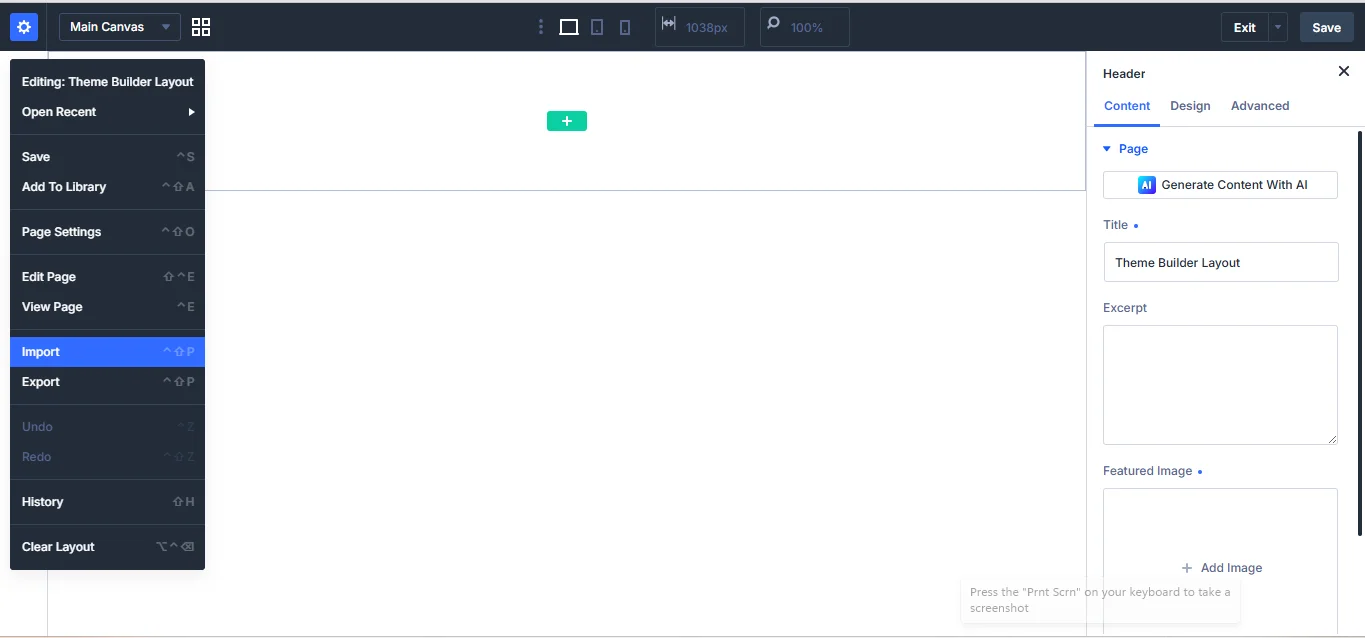
Task: Choose Import from the menu
Action: (108, 352)
